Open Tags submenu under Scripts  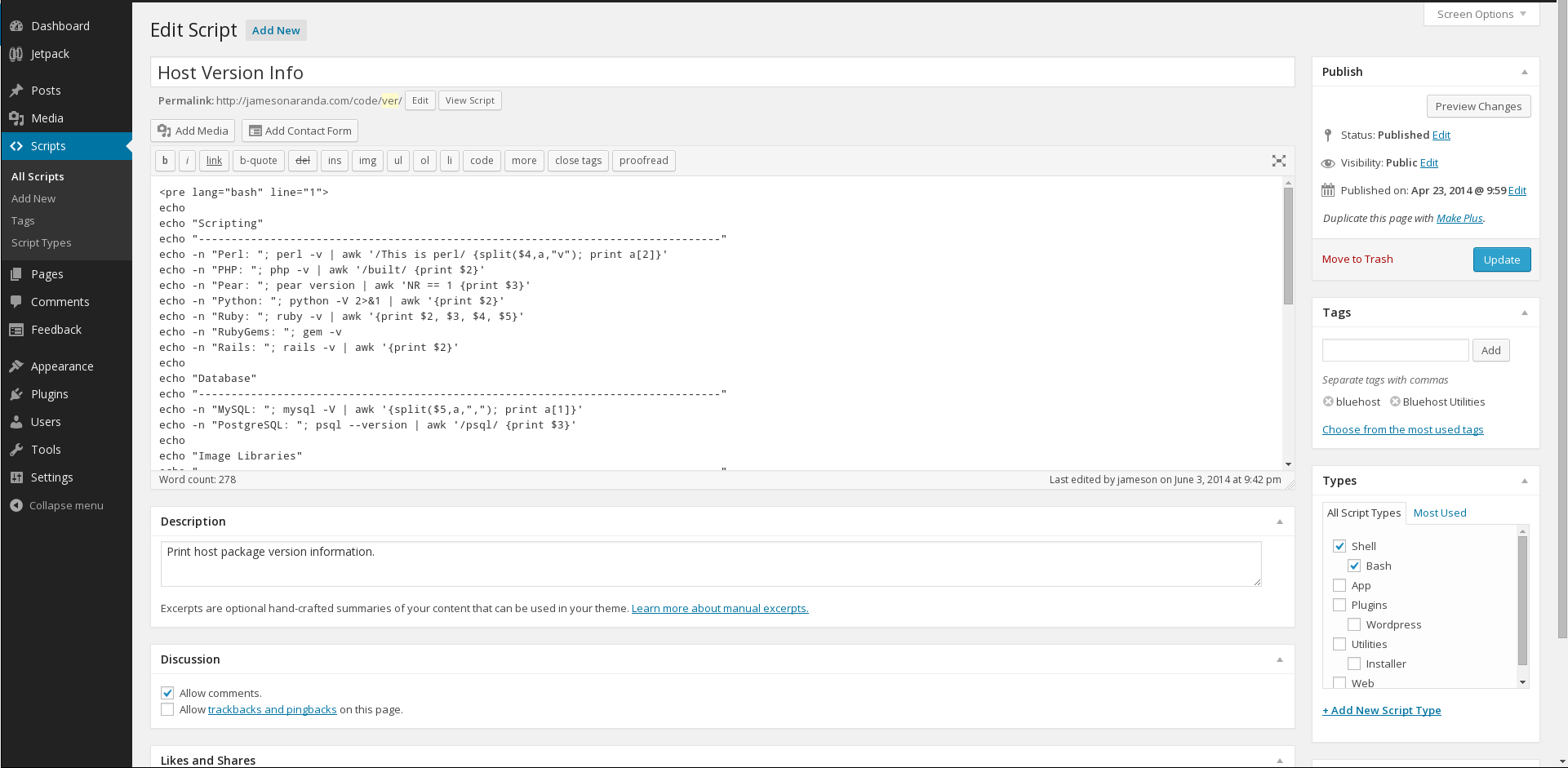[x=23, y=220]
